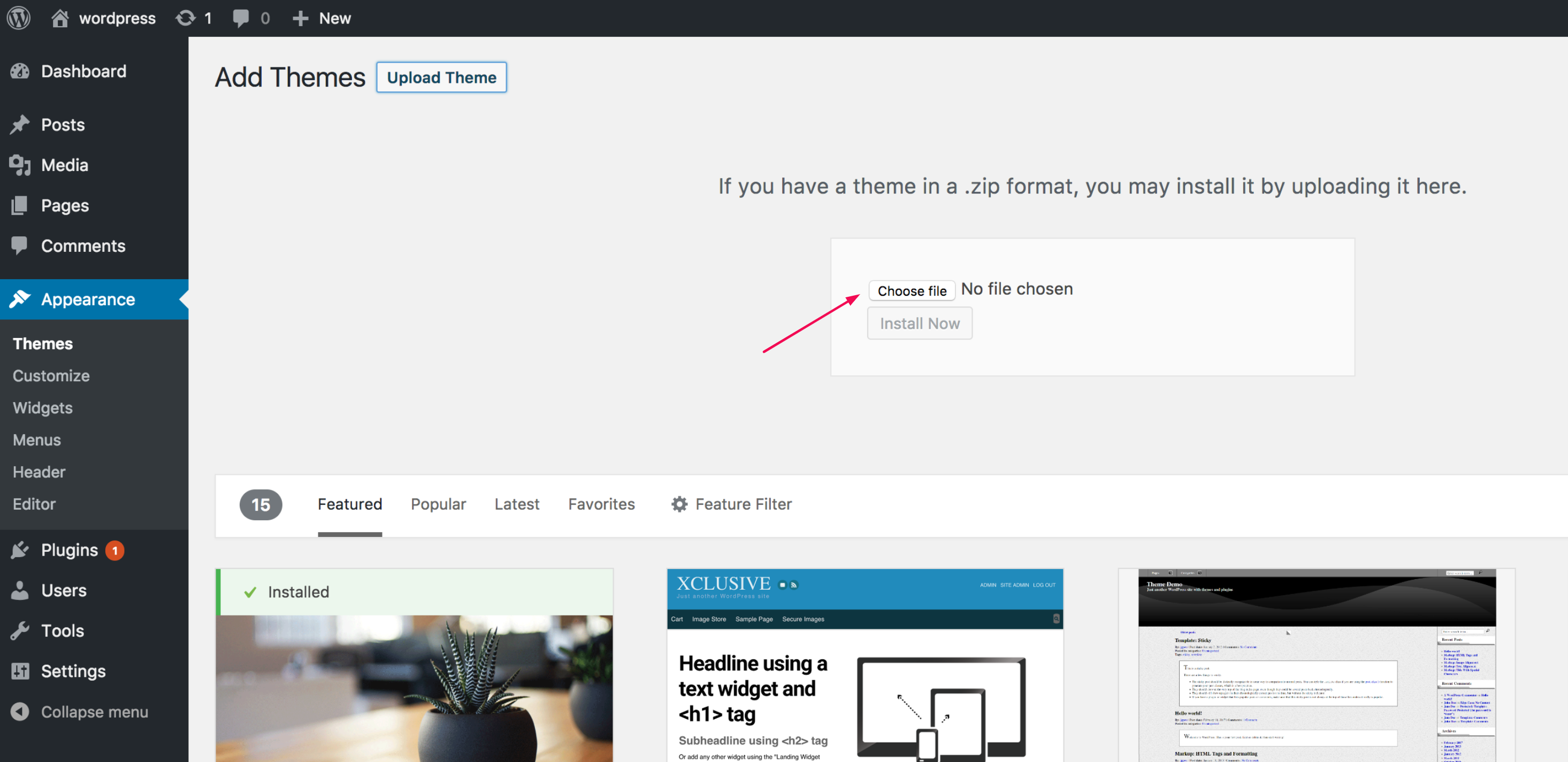Click the Dashboard gauge icon
This screenshot has width=1568, height=762.
tap(19, 71)
